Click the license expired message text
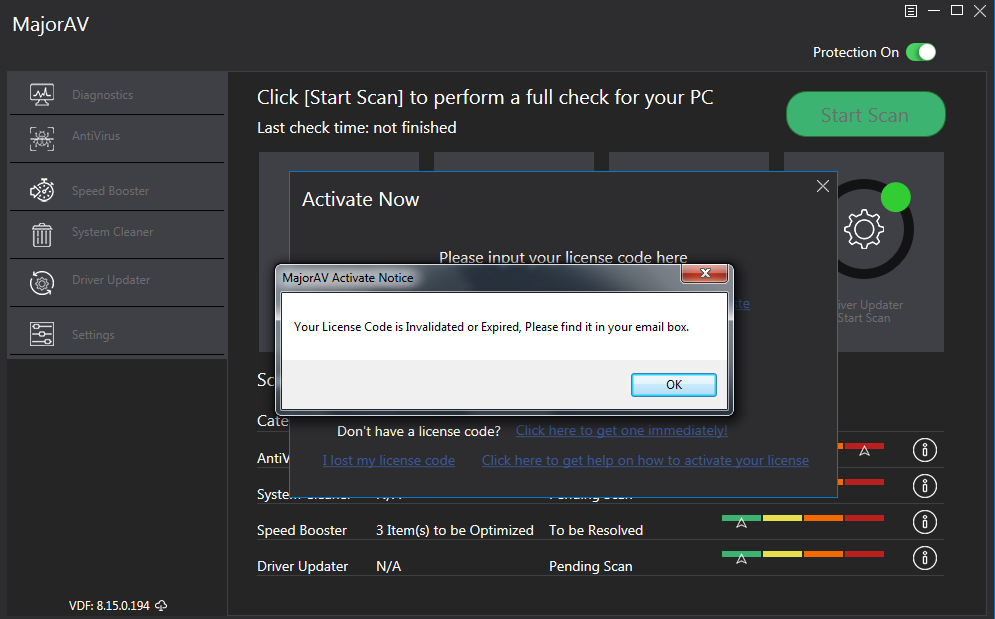 [491, 327]
